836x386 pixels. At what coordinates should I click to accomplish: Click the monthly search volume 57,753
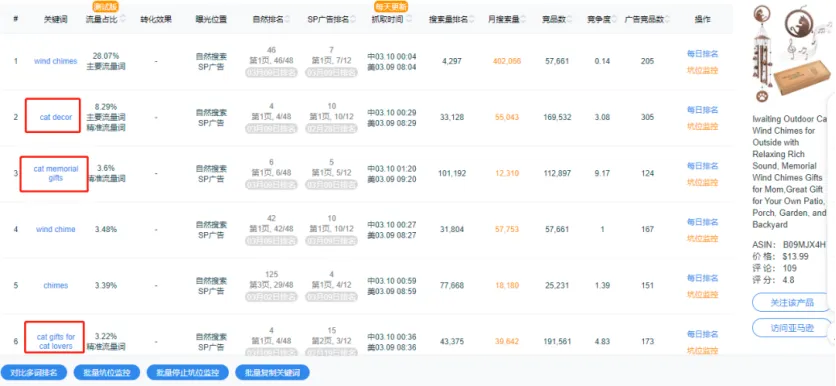507,229
